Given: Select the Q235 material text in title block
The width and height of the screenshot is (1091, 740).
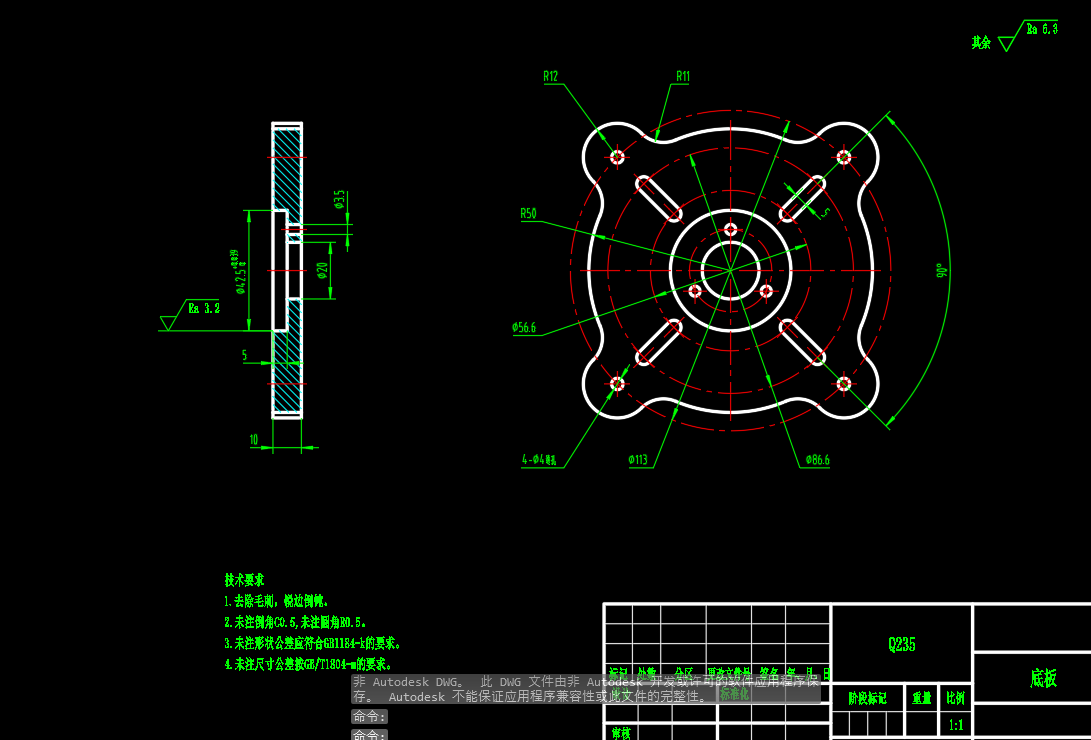Looking at the screenshot, I should click(902, 645).
